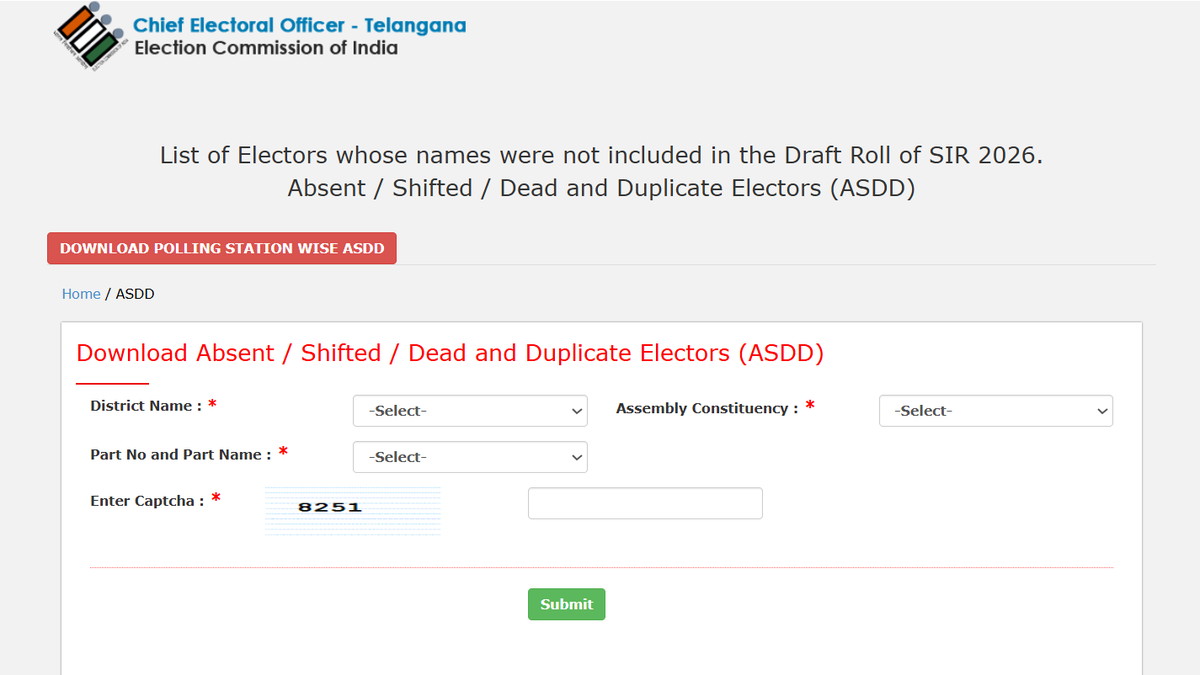Go to Home via breadcrumb link

click(x=81, y=294)
